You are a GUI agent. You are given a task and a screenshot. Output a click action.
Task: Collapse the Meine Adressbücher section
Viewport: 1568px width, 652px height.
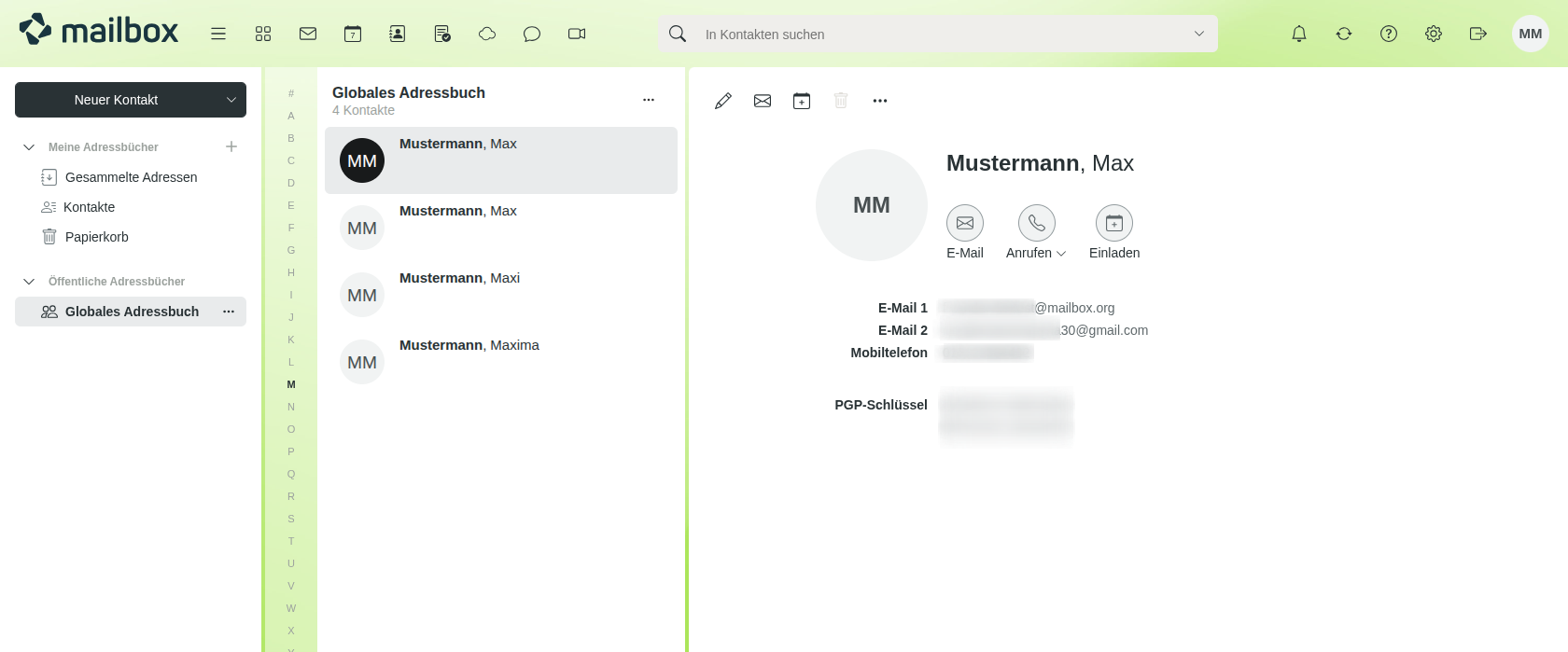[29, 147]
